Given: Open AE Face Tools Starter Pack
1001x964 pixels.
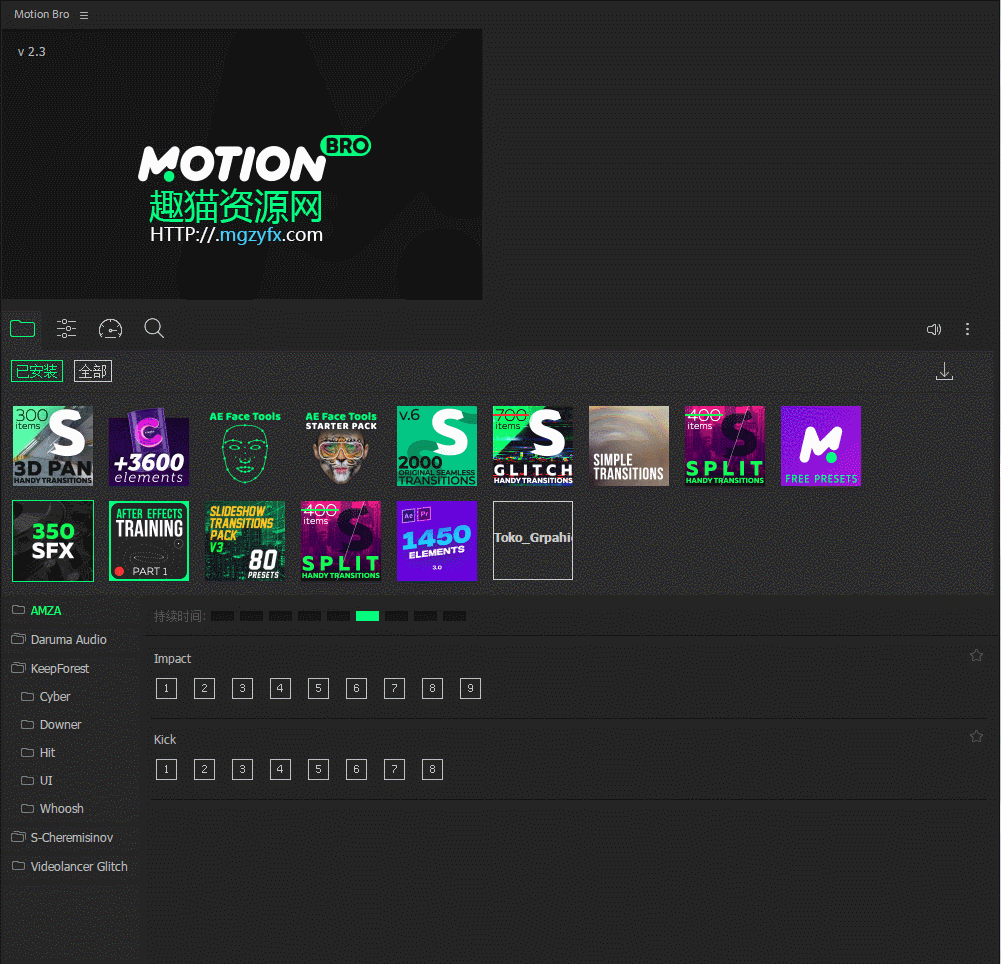Looking at the screenshot, I should pyautogui.click(x=341, y=446).
